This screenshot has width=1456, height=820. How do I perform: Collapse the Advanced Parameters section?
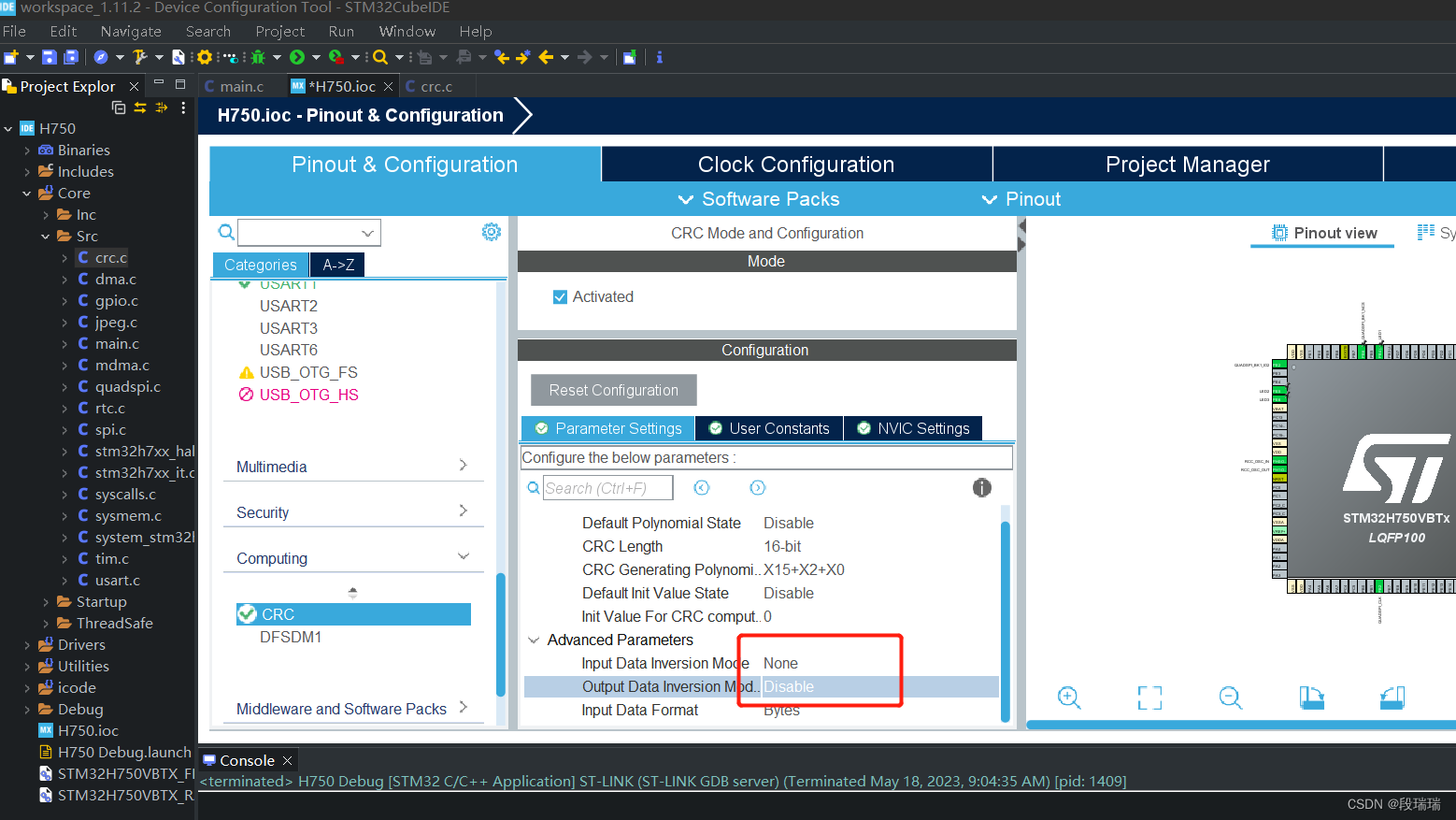[x=534, y=640]
